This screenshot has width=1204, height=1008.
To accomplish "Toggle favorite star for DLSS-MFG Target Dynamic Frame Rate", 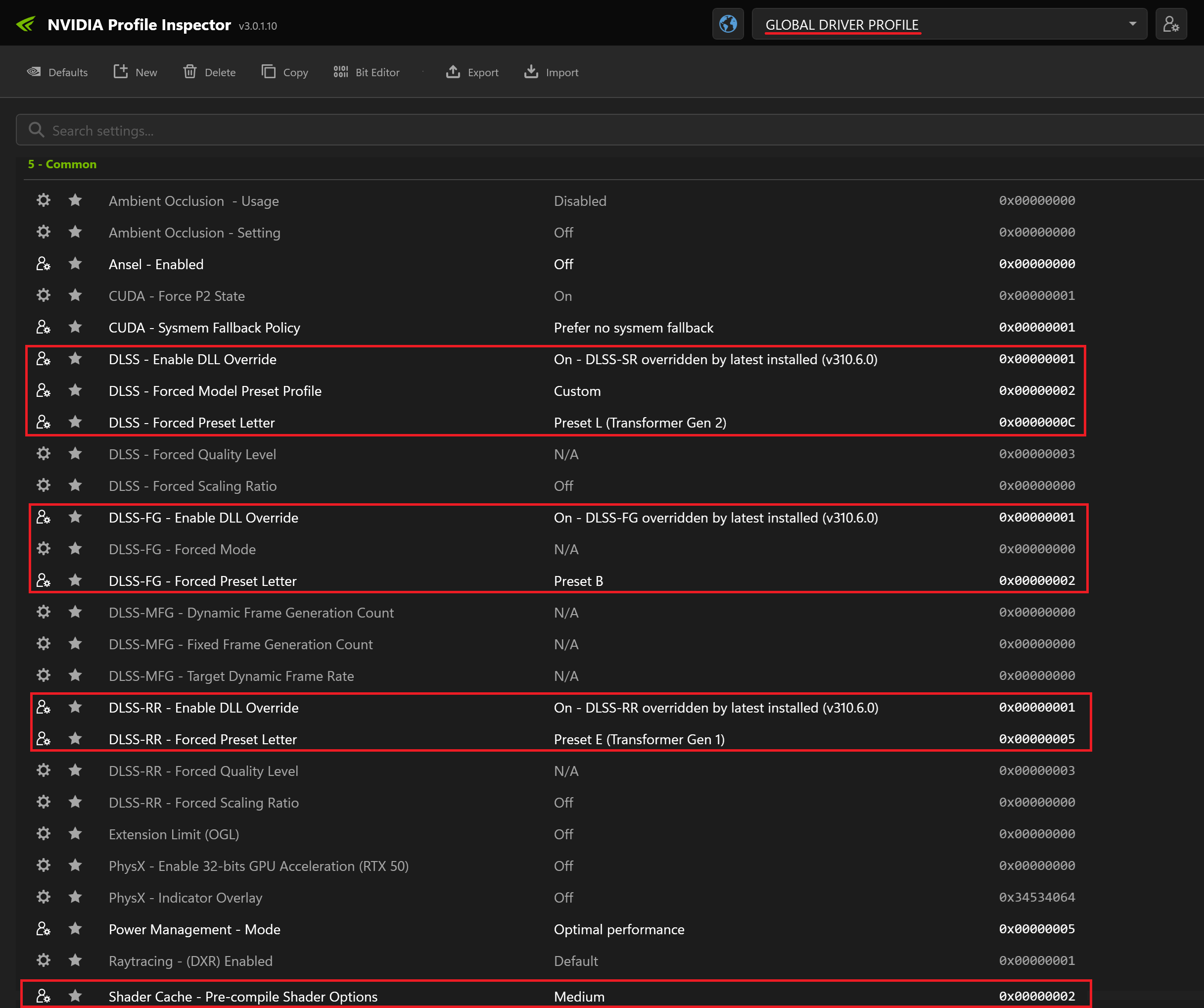I will [x=75, y=676].
